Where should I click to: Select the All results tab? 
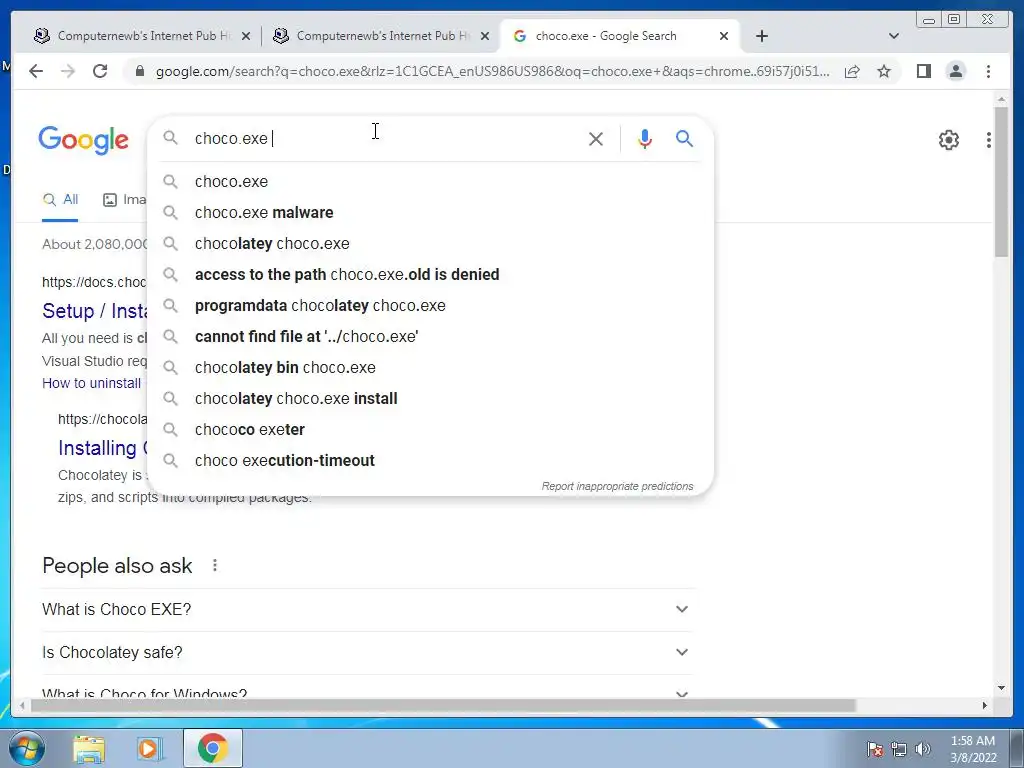coord(60,200)
